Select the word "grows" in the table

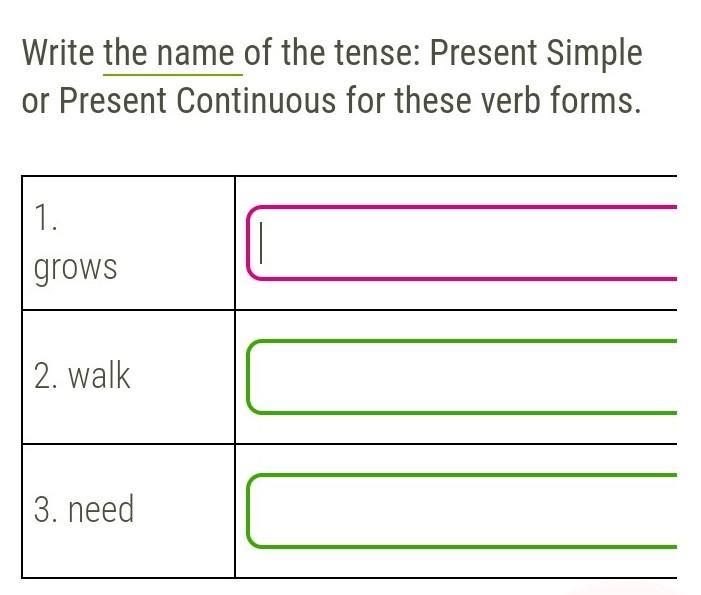(75, 268)
